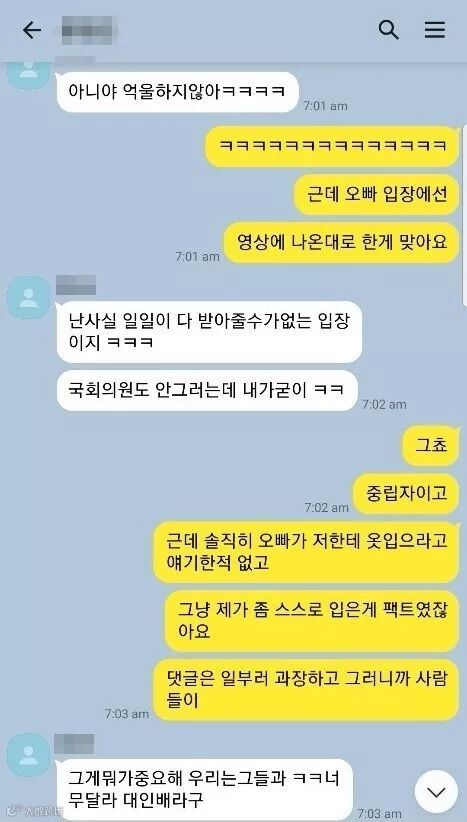Select the 아니야 억울하지않아 message bubble
Viewport: 467px width, 822px height.
pyautogui.click(x=177, y=92)
